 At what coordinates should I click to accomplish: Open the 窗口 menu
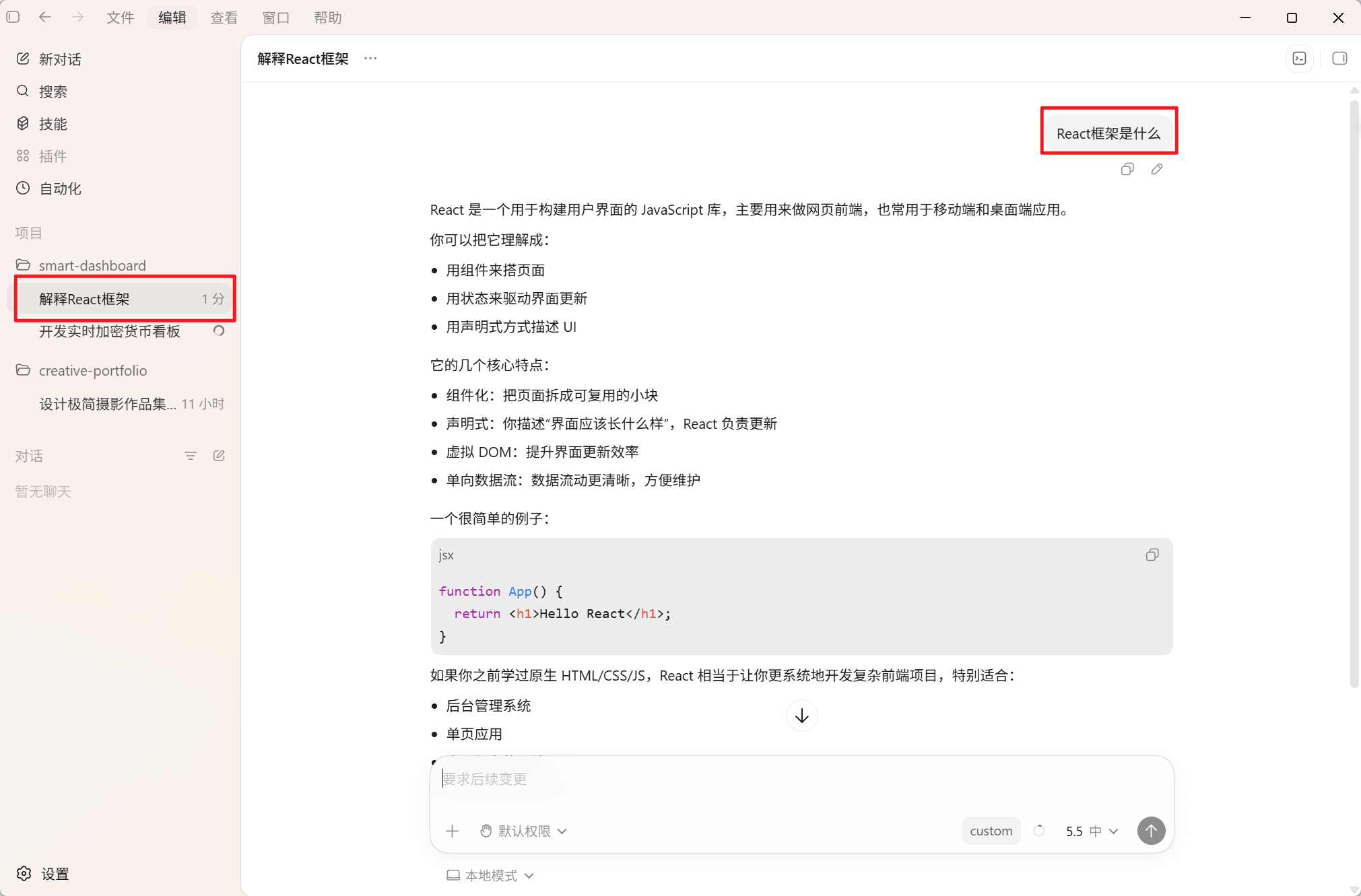(x=275, y=18)
